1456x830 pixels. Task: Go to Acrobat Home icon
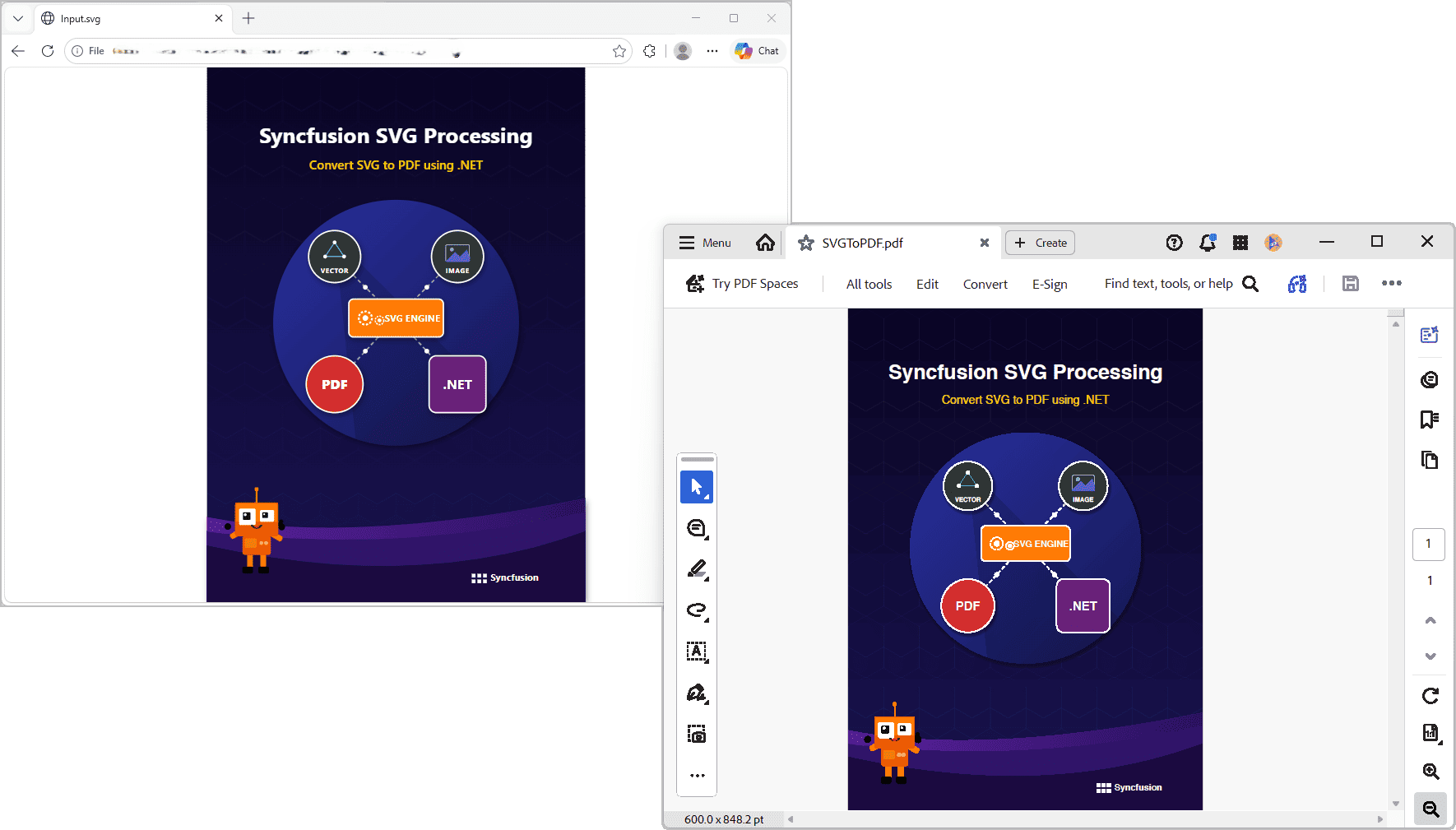(765, 243)
